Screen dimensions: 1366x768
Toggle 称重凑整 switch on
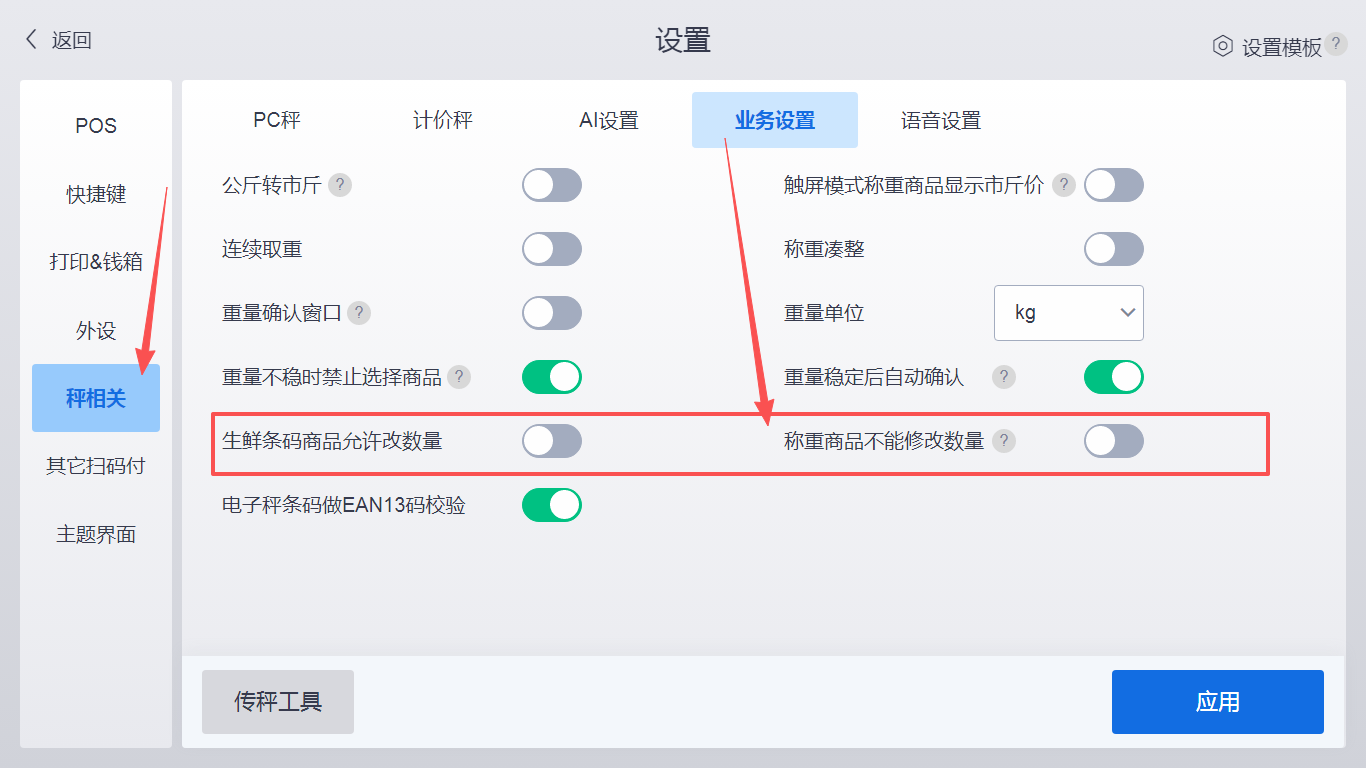1113,249
